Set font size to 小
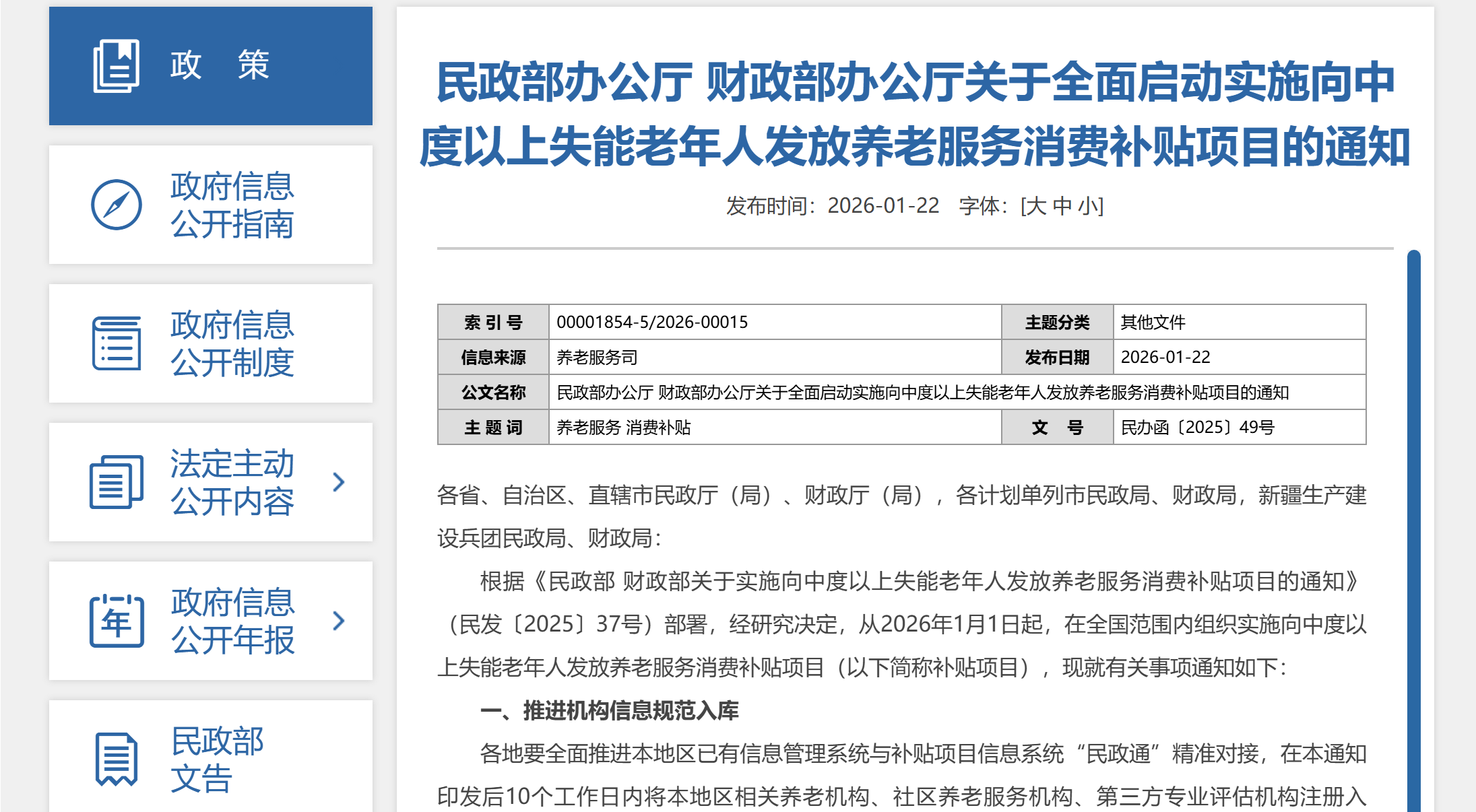Viewport: 1476px width, 812px height. click(1088, 206)
